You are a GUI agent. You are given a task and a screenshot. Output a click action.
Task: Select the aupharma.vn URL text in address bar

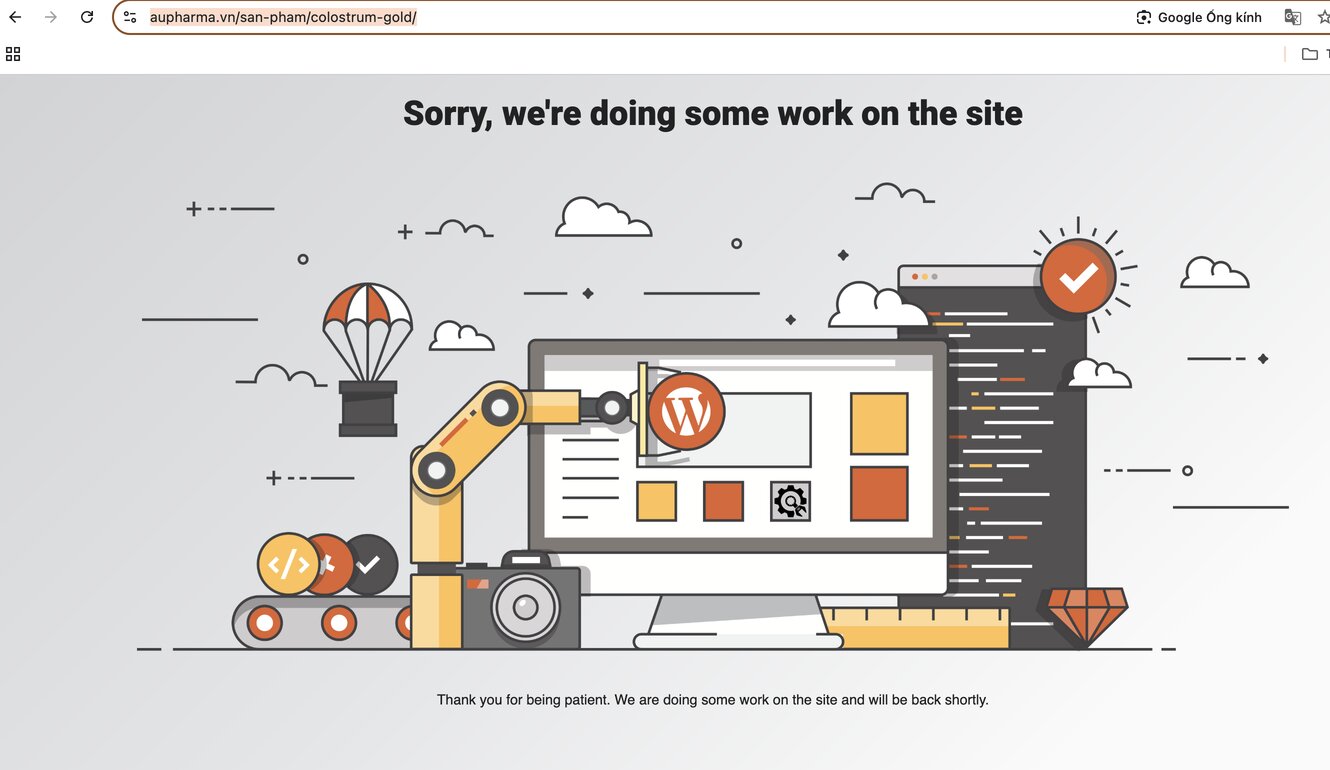[283, 17]
